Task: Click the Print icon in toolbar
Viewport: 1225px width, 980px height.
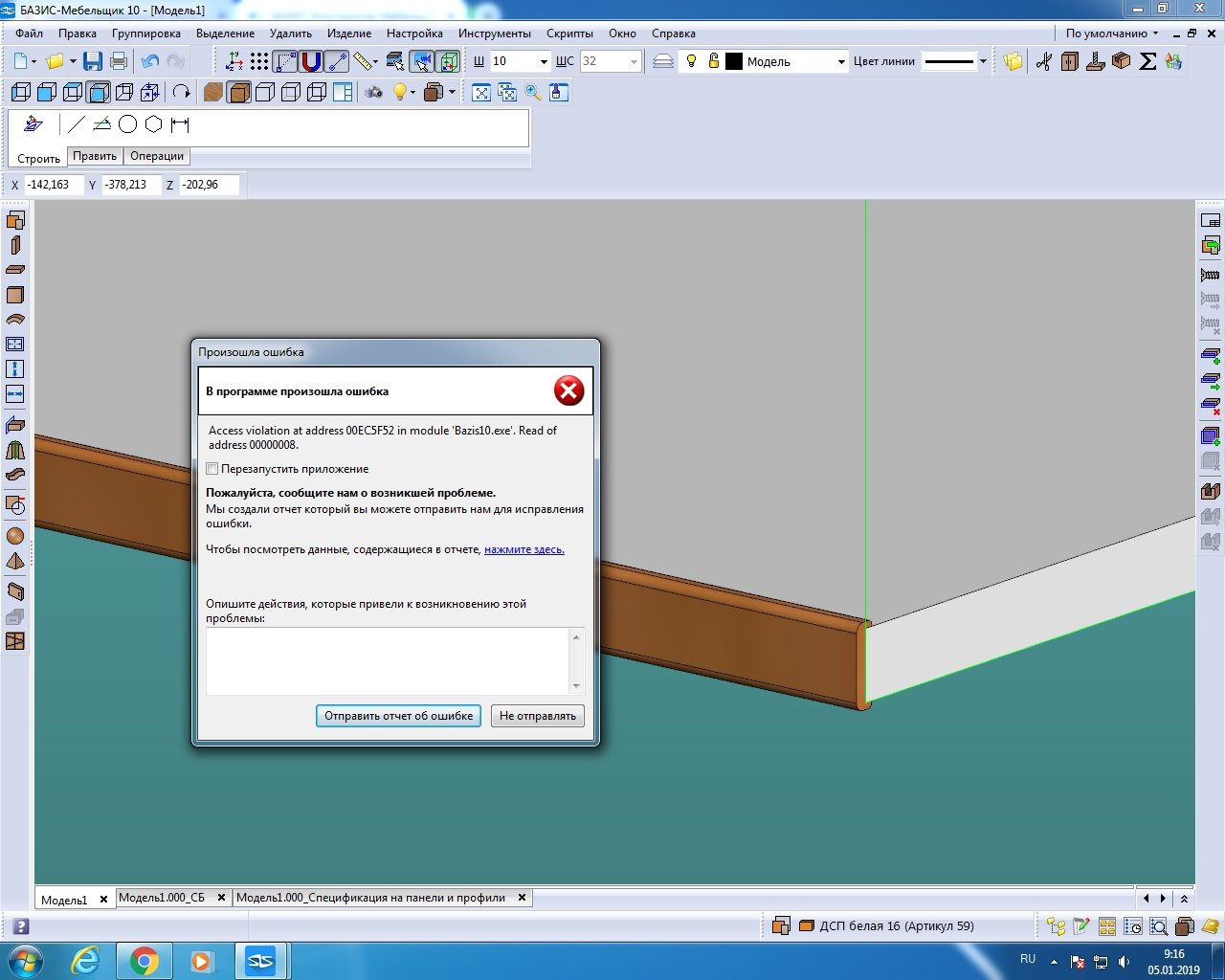Action: click(x=119, y=61)
